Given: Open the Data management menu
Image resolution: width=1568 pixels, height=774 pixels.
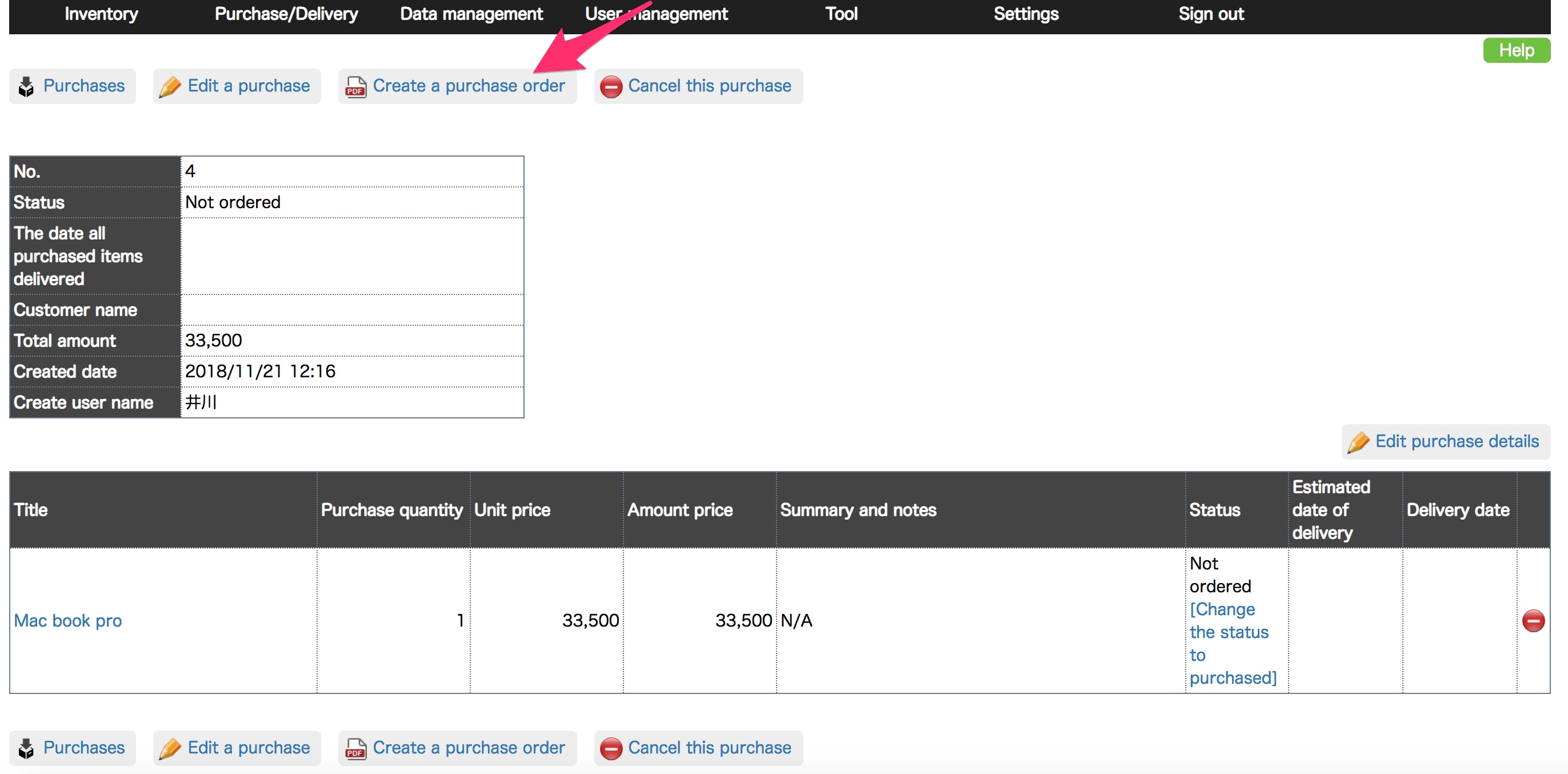Looking at the screenshot, I should click(471, 14).
